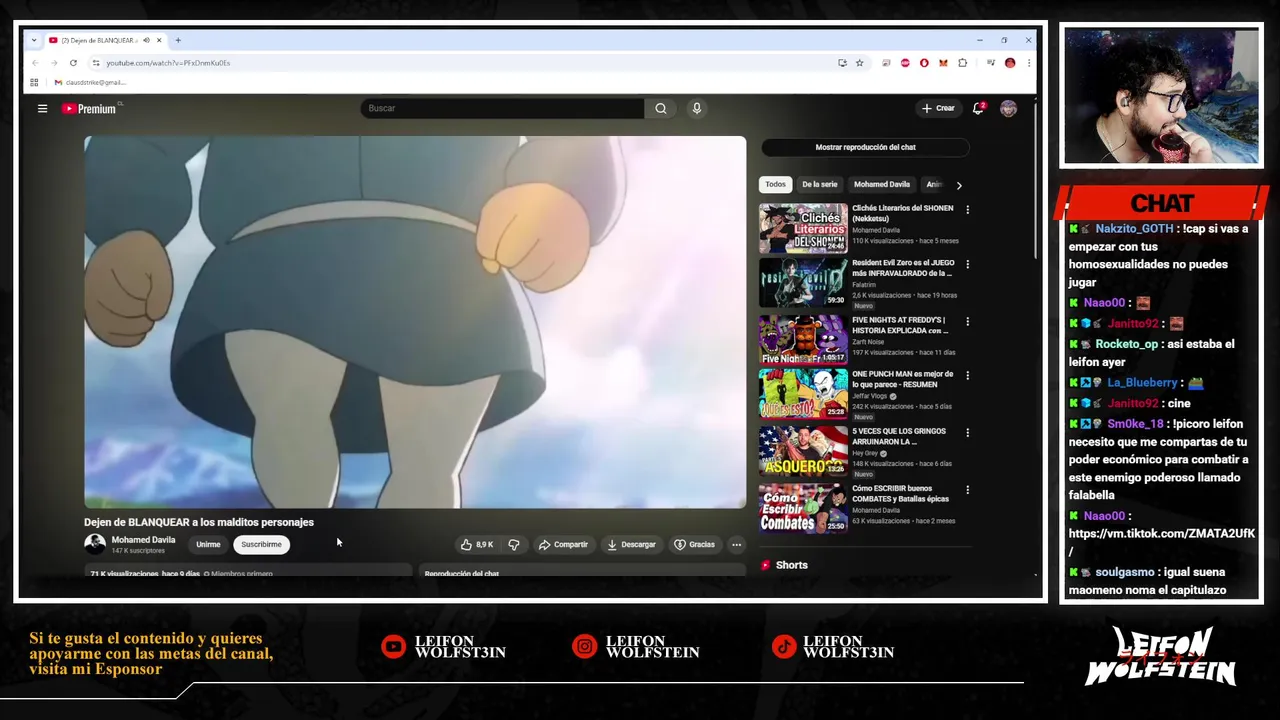This screenshot has height=720, width=1280.
Task: Open Clichés Literarios del SHONEN thumbnail
Action: (x=803, y=229)
